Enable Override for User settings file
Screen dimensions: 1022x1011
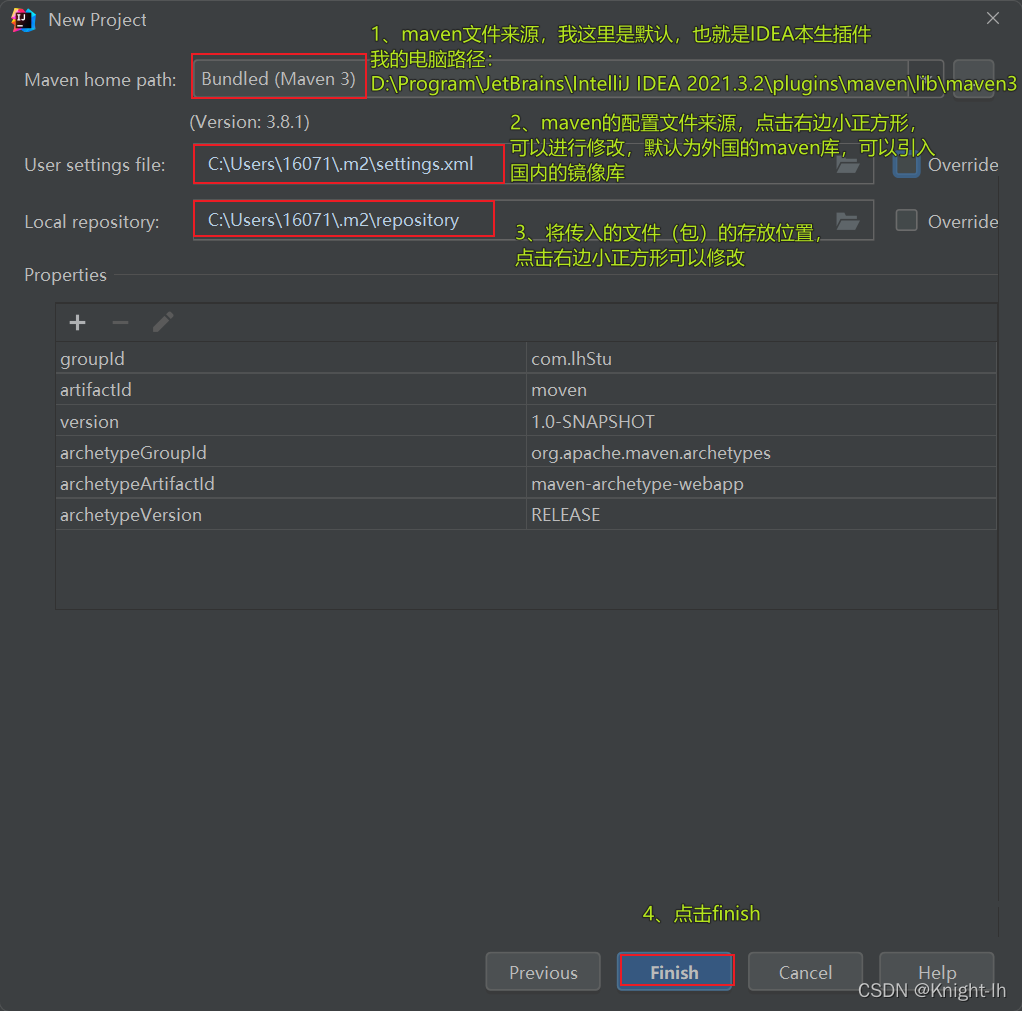[x=906, y=164]
